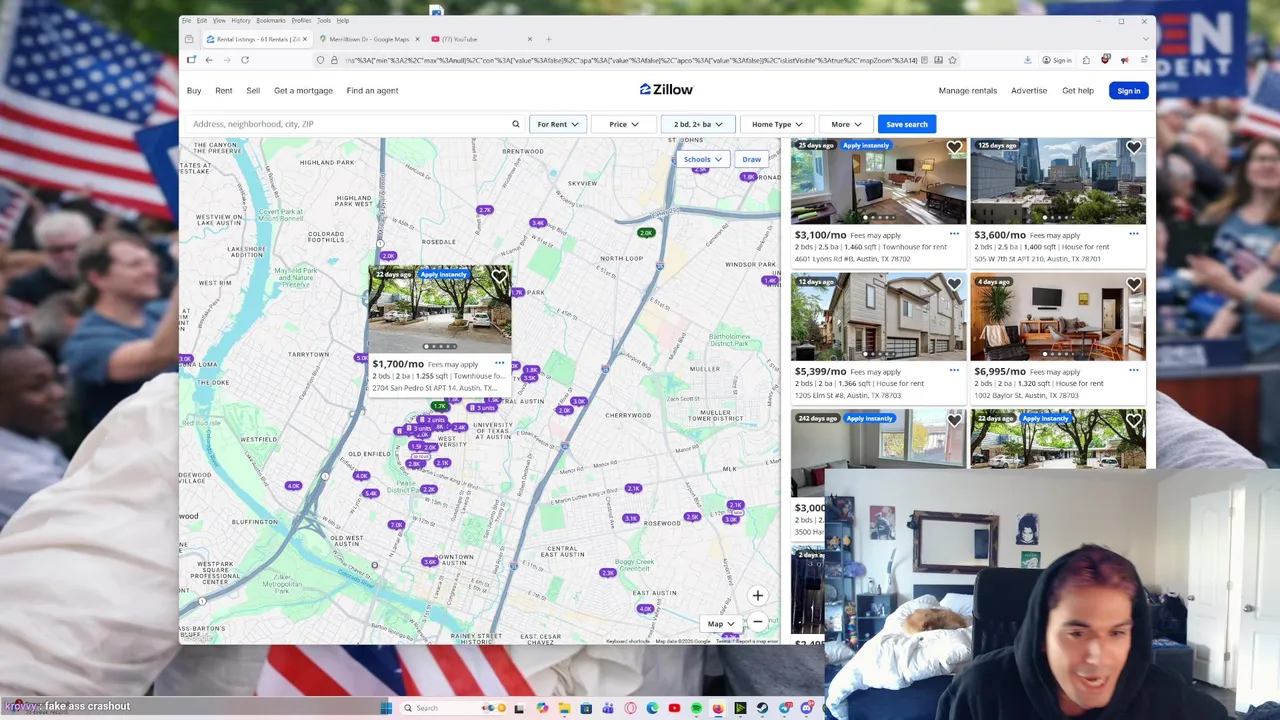Click the green 2.0K map price marker

pos(646,233)
